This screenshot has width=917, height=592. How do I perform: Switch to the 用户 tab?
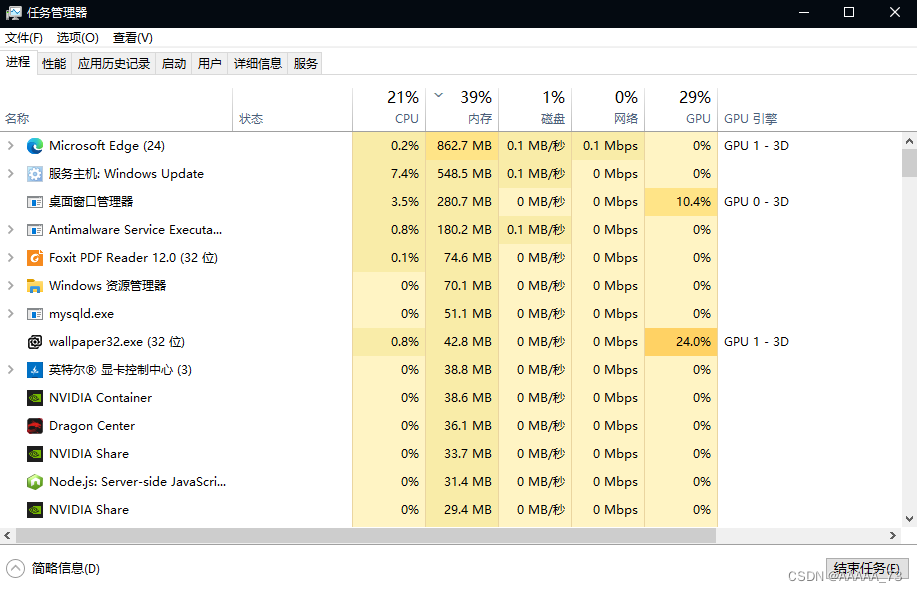coord(209,63)
